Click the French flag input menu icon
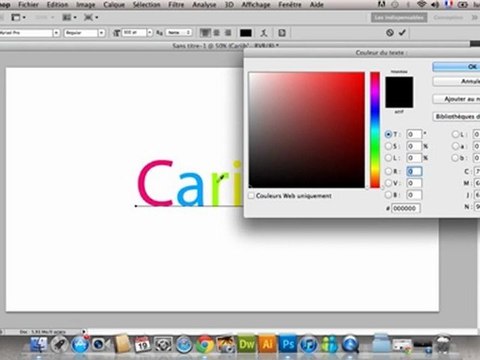Viewport: 480px width, 360px height. click(449, 4)
